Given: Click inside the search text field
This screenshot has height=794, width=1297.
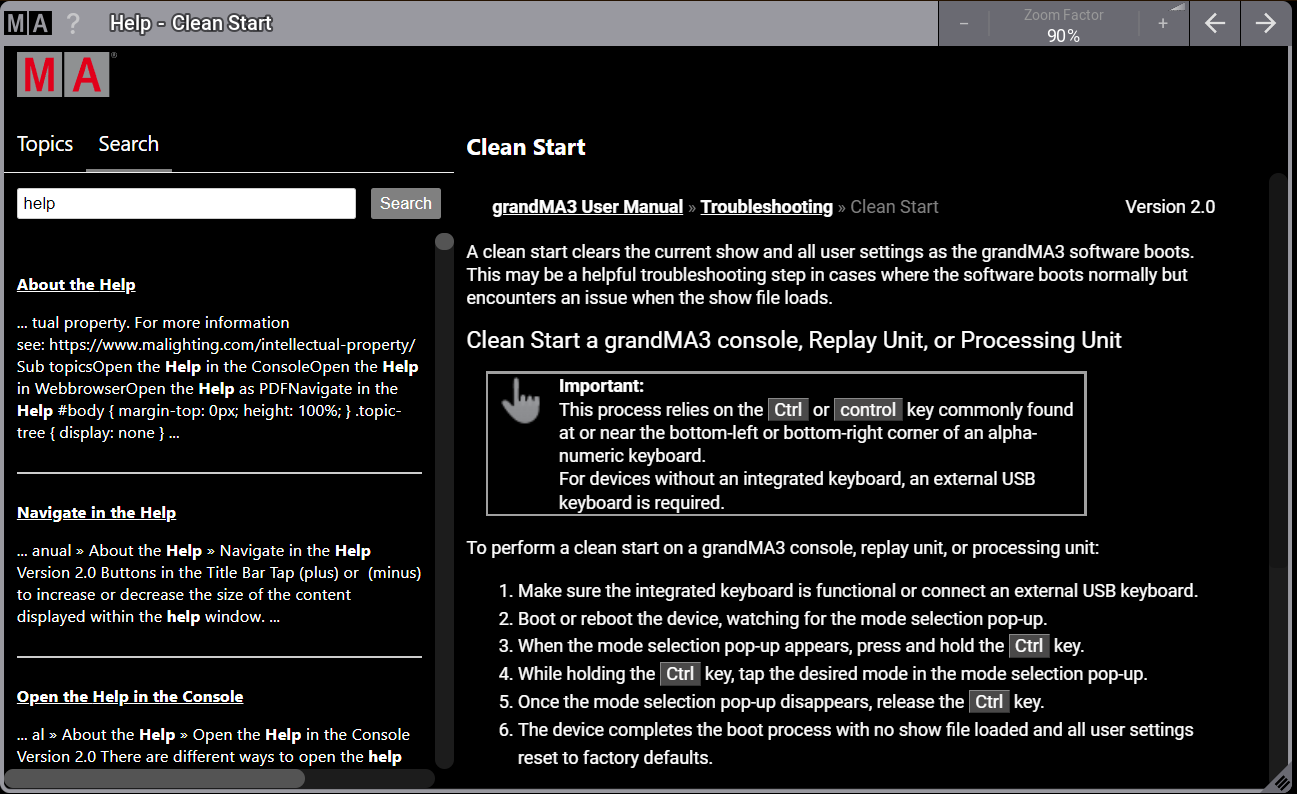Looking at the screenshot, I should tap(185, 203).
